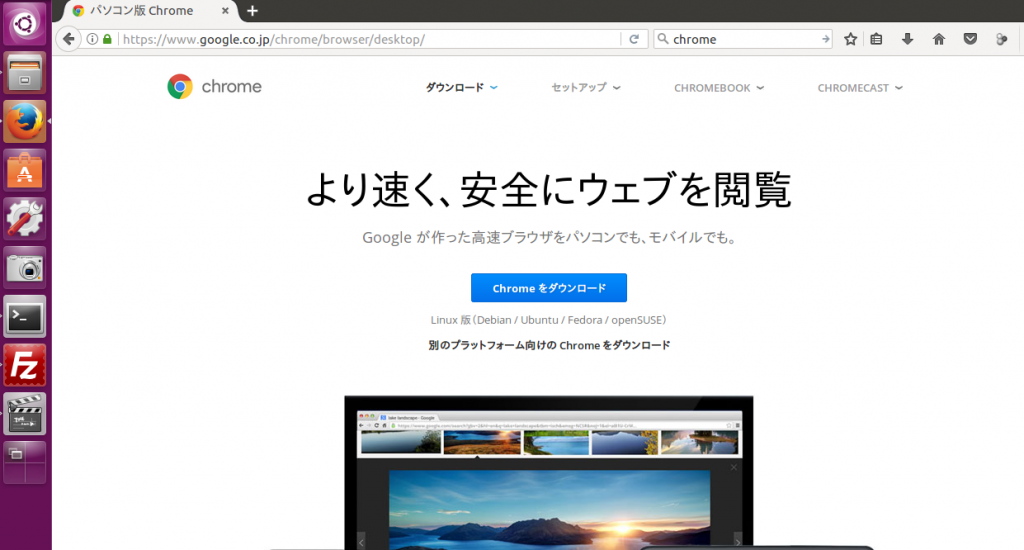Open the workspace switcher in dock
1024x550 pixels.
[24, 462]
